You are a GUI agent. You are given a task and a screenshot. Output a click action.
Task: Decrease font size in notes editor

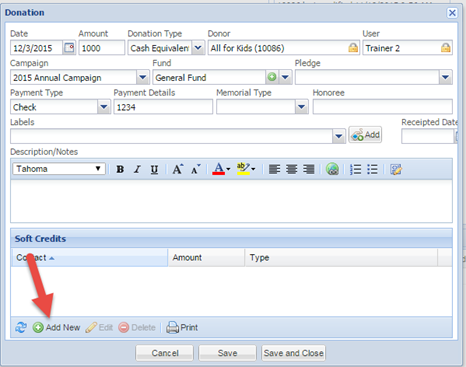click(196, 169)
